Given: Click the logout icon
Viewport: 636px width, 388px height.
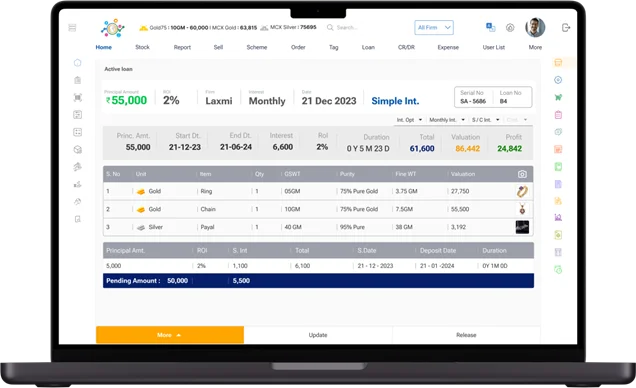Looking at the screenshot, I should click(565, 28).
